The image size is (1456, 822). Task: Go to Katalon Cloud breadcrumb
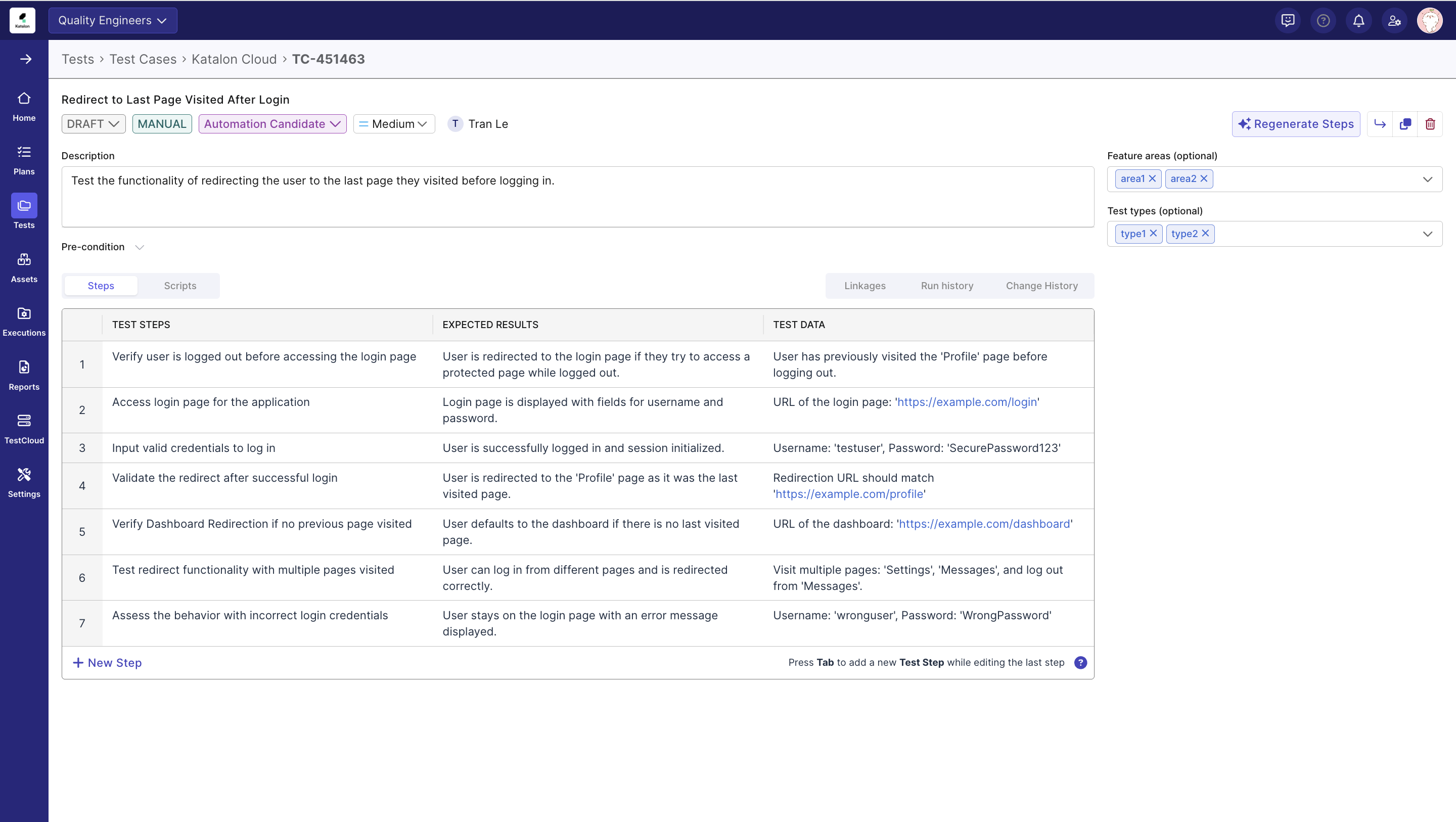[234, 59]
